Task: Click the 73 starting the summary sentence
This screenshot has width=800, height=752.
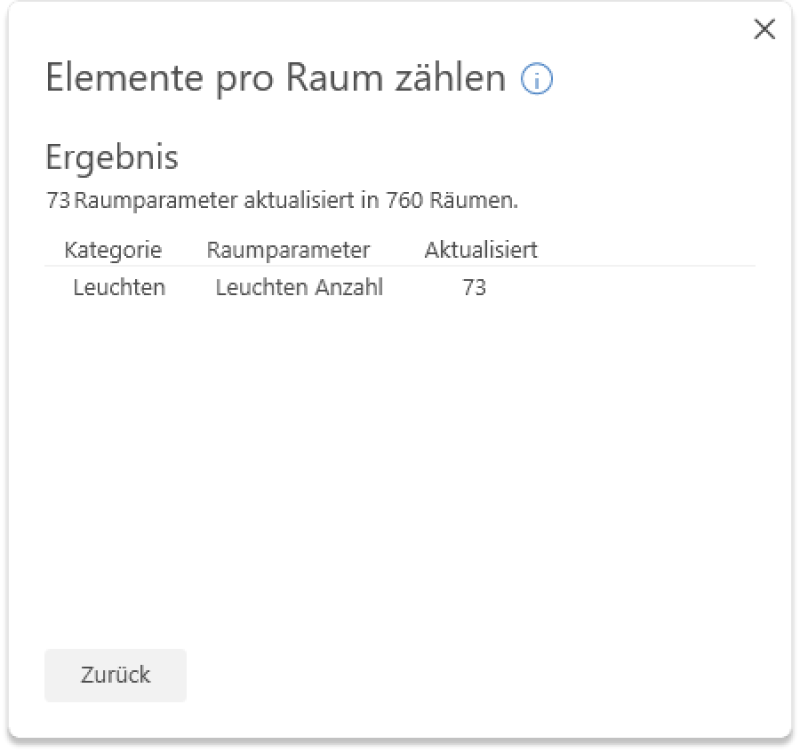Action: (x=58, y=200)
